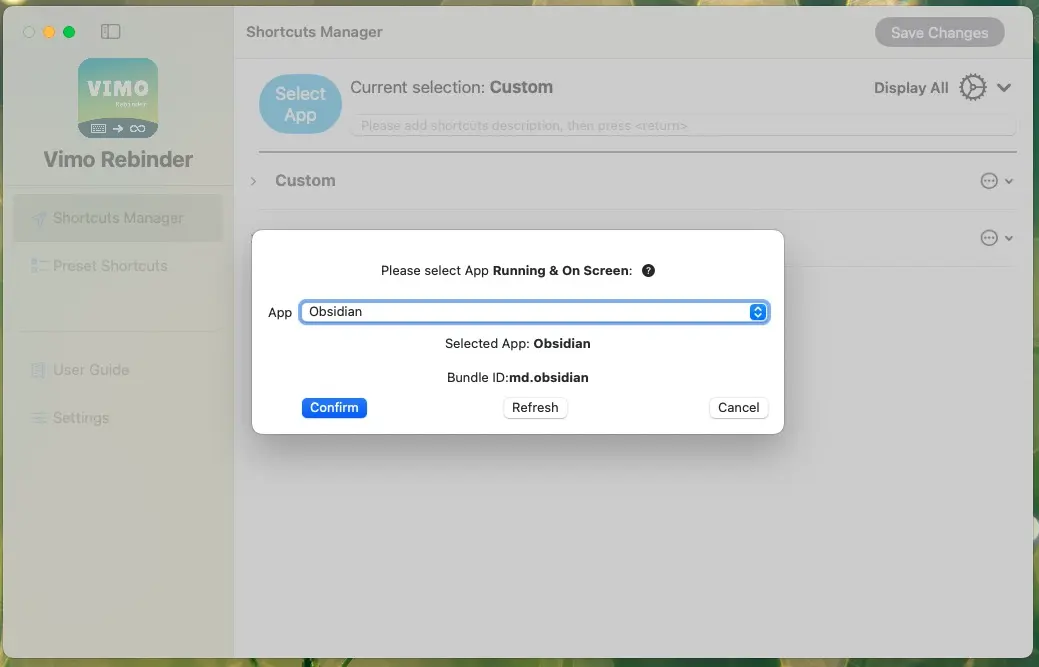
Task: Cancel the app selection dialog
Action: pyautogui.click(x=738, y=408)
